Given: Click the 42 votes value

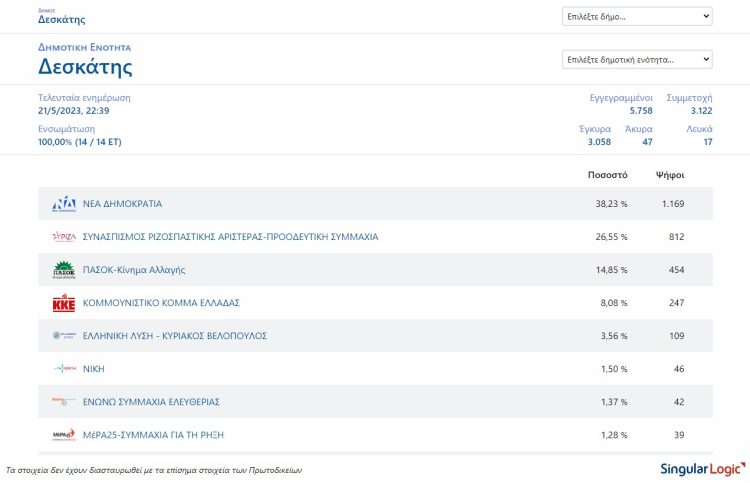Looking at the screenshot, I should pyautogui.click(x=679, y=402).
